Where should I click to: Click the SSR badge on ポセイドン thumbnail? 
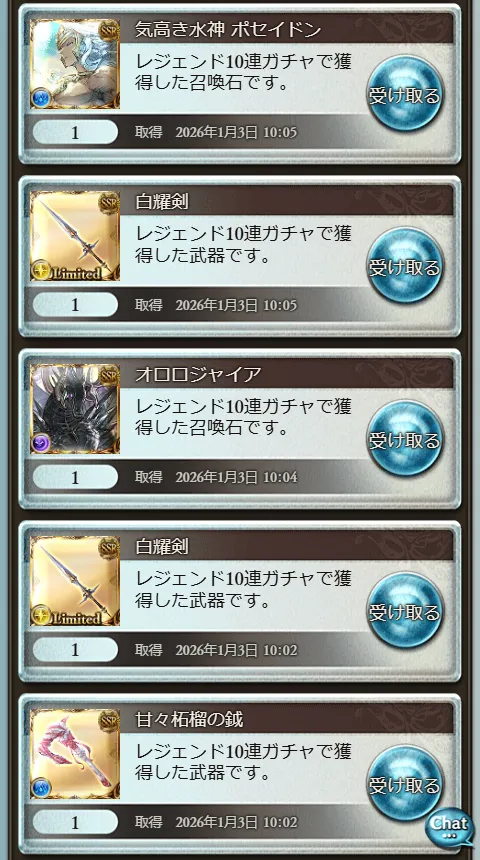pyautogui.click(x=109, y=30)
